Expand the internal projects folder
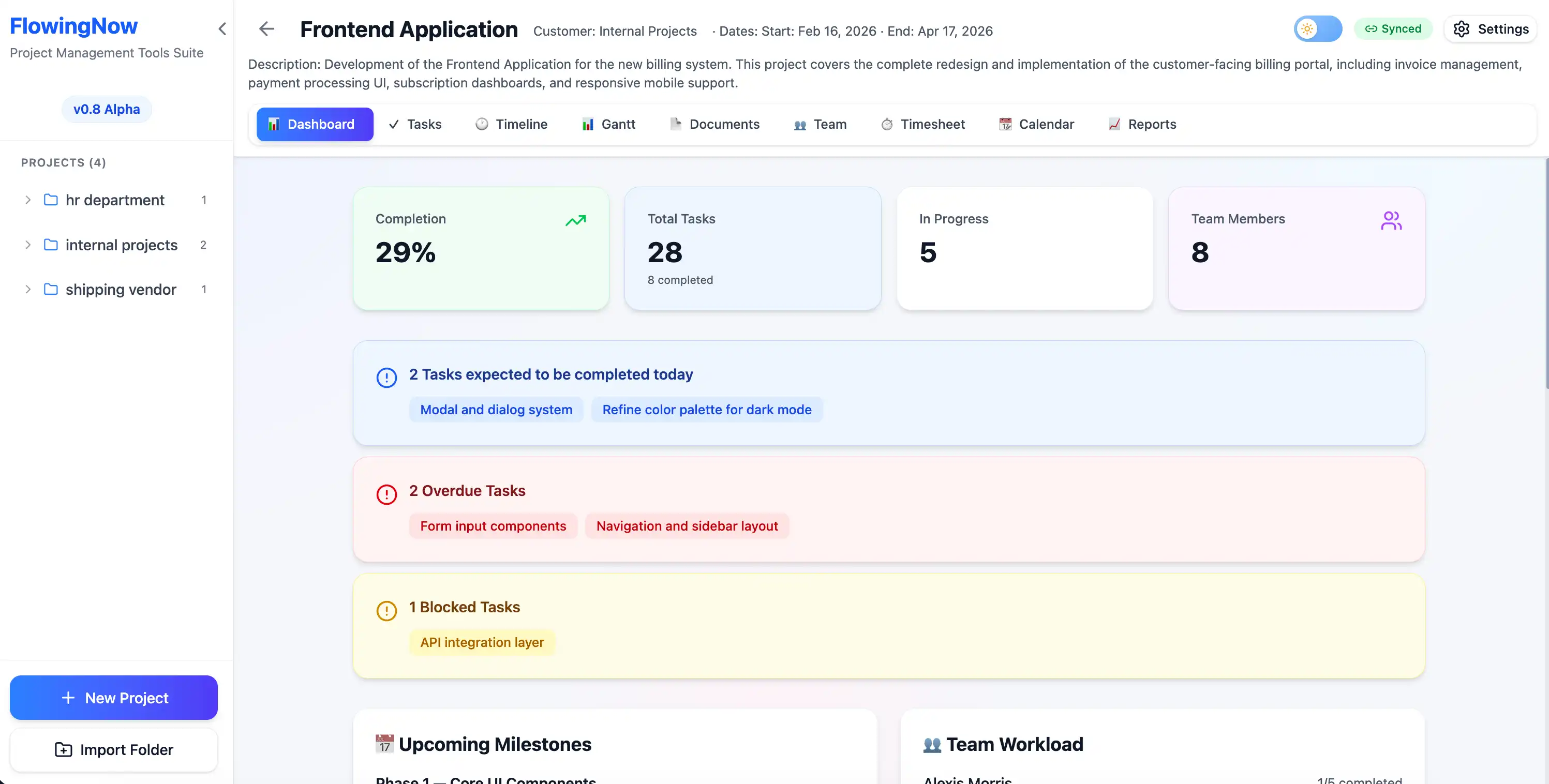1549x784 pixels. coord(27,245)
